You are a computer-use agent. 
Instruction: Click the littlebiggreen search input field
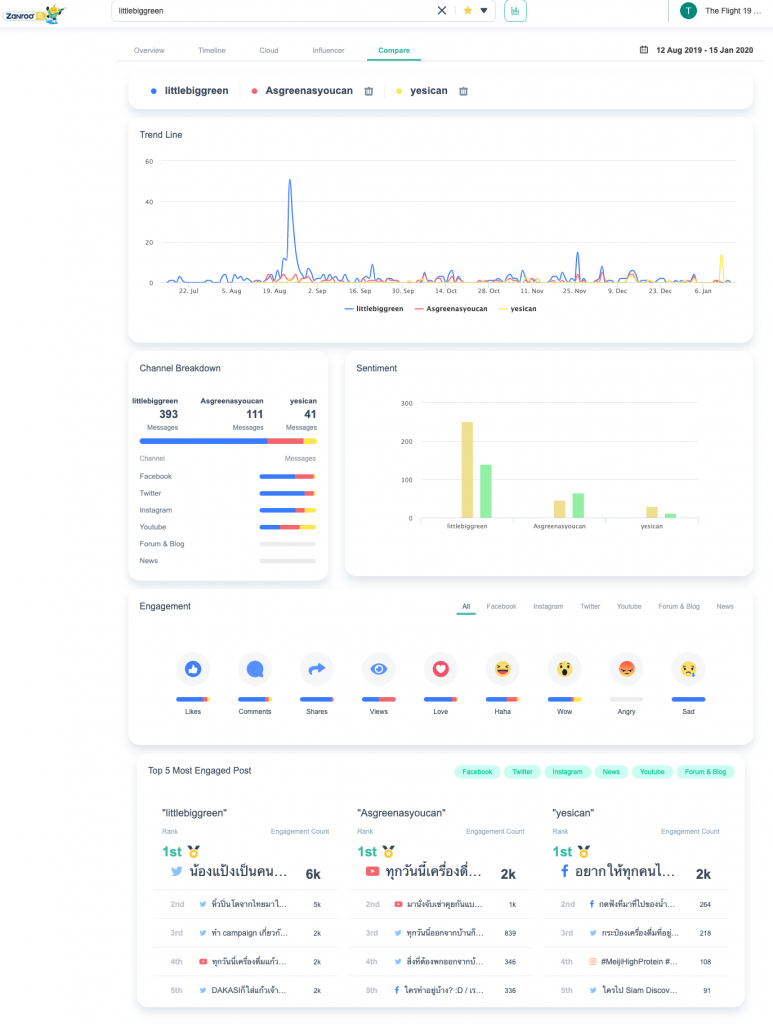(270, 10)
